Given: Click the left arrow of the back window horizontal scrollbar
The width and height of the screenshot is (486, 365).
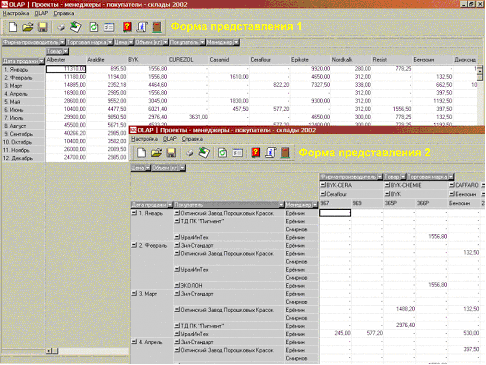Looking at the screenshot, I should coord(49,351).
